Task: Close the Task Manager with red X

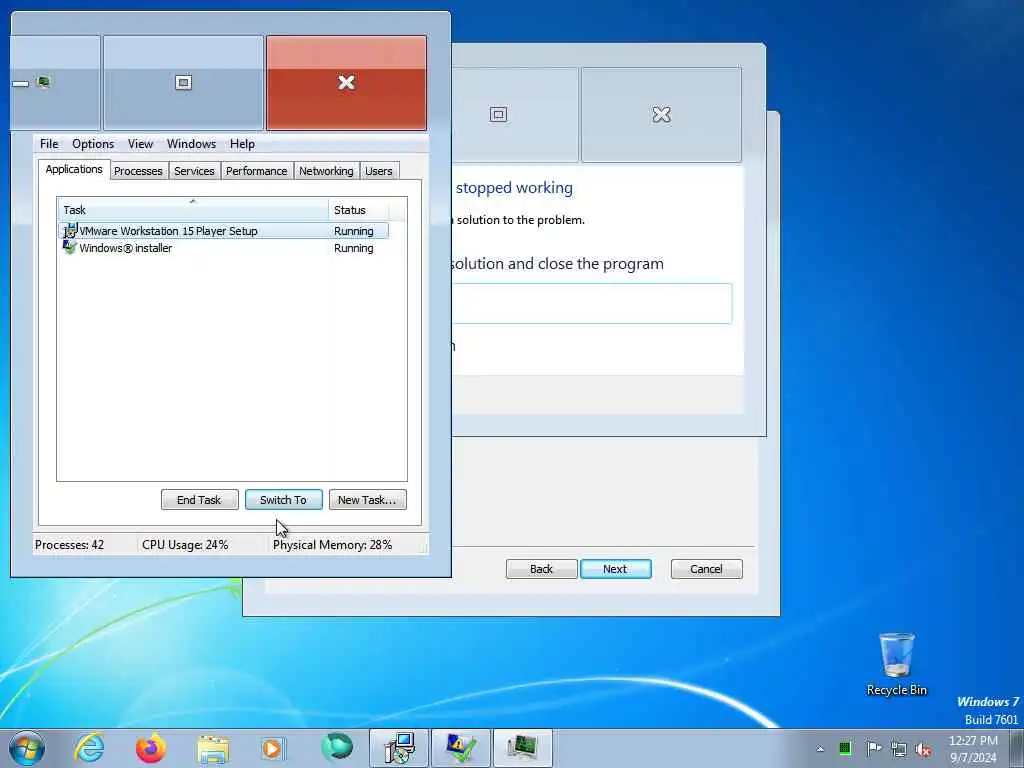Action: click(346, 82)
